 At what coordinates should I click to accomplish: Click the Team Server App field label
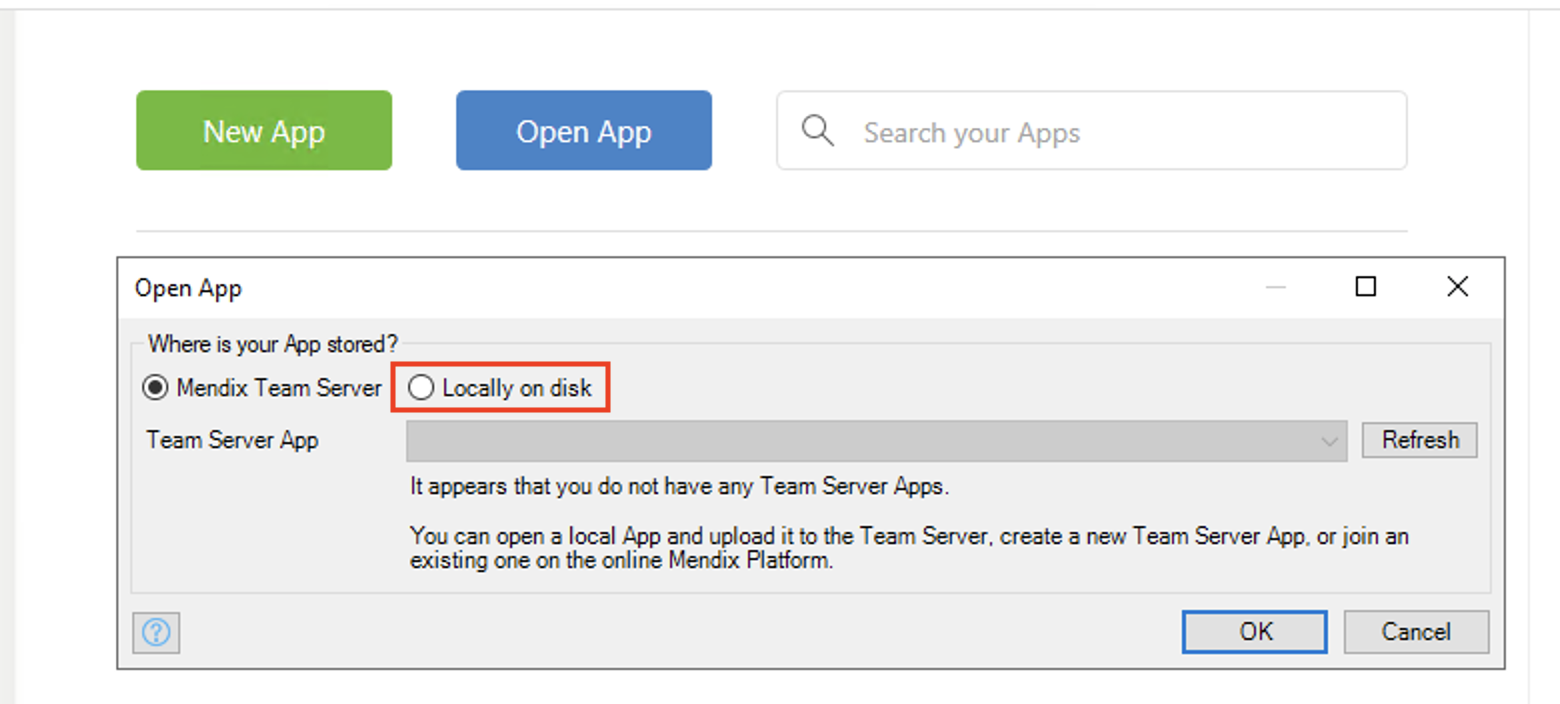click(x=232, y=440)
